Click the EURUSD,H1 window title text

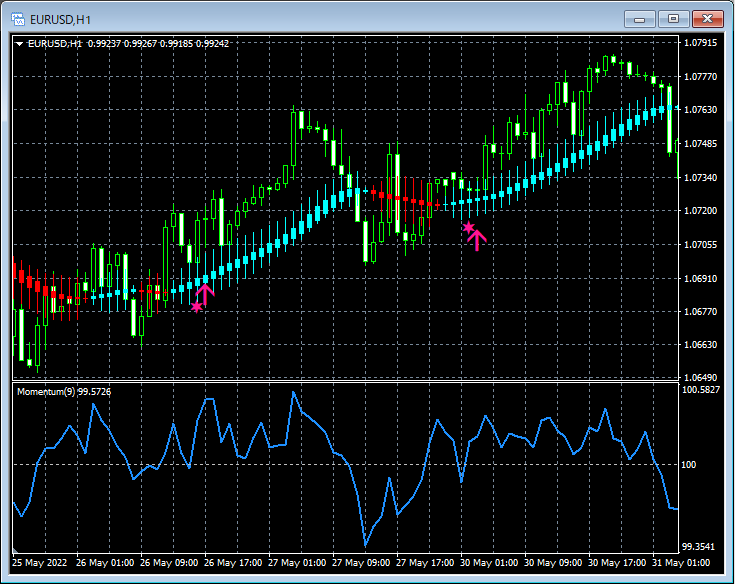click(60, 20)
